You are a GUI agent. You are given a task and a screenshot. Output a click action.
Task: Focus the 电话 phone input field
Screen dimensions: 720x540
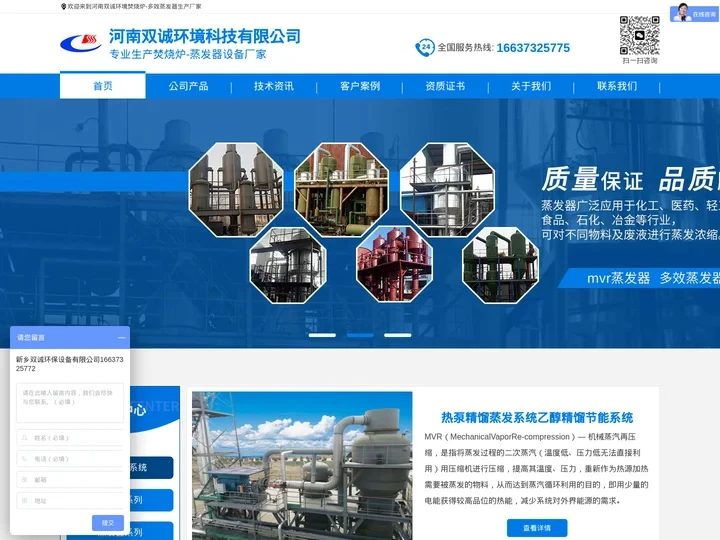click(70, 459)
